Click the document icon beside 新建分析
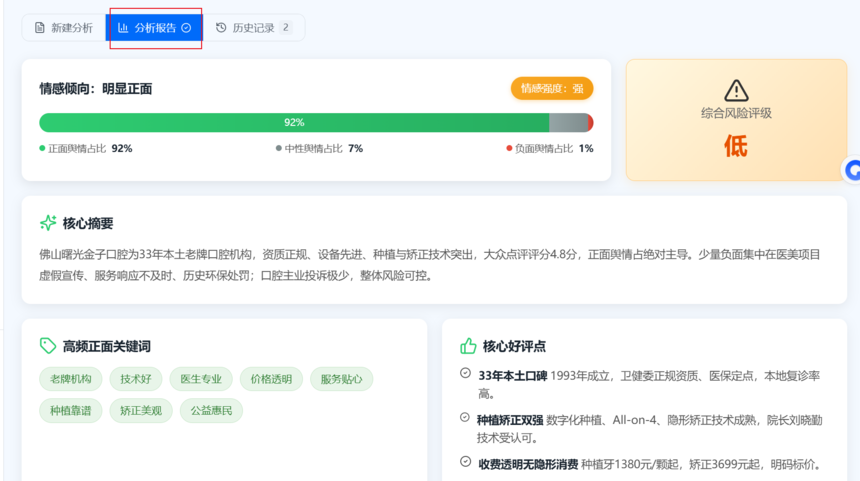Screen dimensions: 860x481 click(x=39, y=28)
